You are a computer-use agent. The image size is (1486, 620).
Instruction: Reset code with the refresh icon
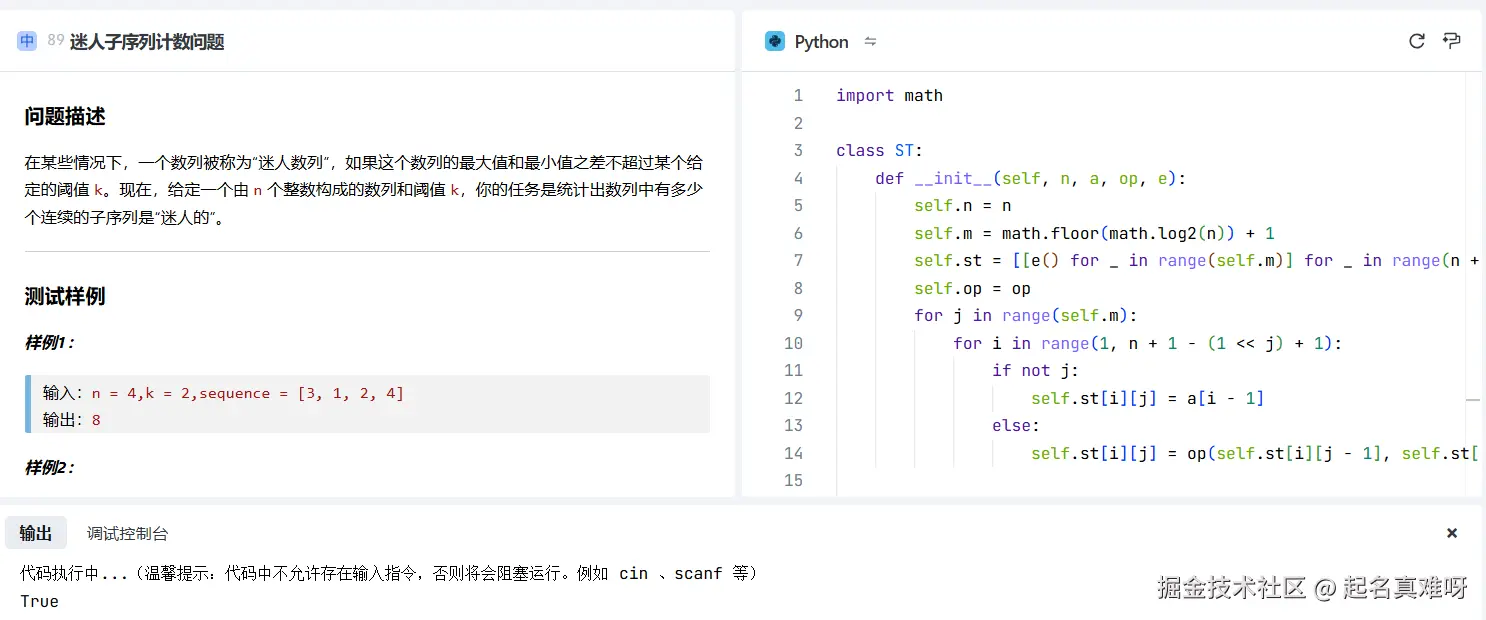coord(1416,41)
